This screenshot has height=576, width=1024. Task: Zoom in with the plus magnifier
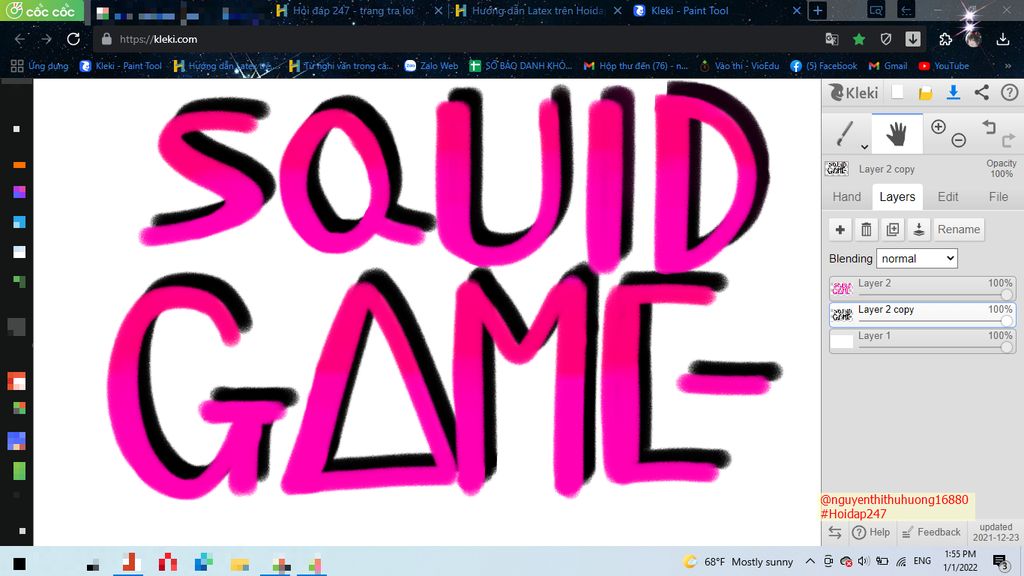(x=938, y=127)
